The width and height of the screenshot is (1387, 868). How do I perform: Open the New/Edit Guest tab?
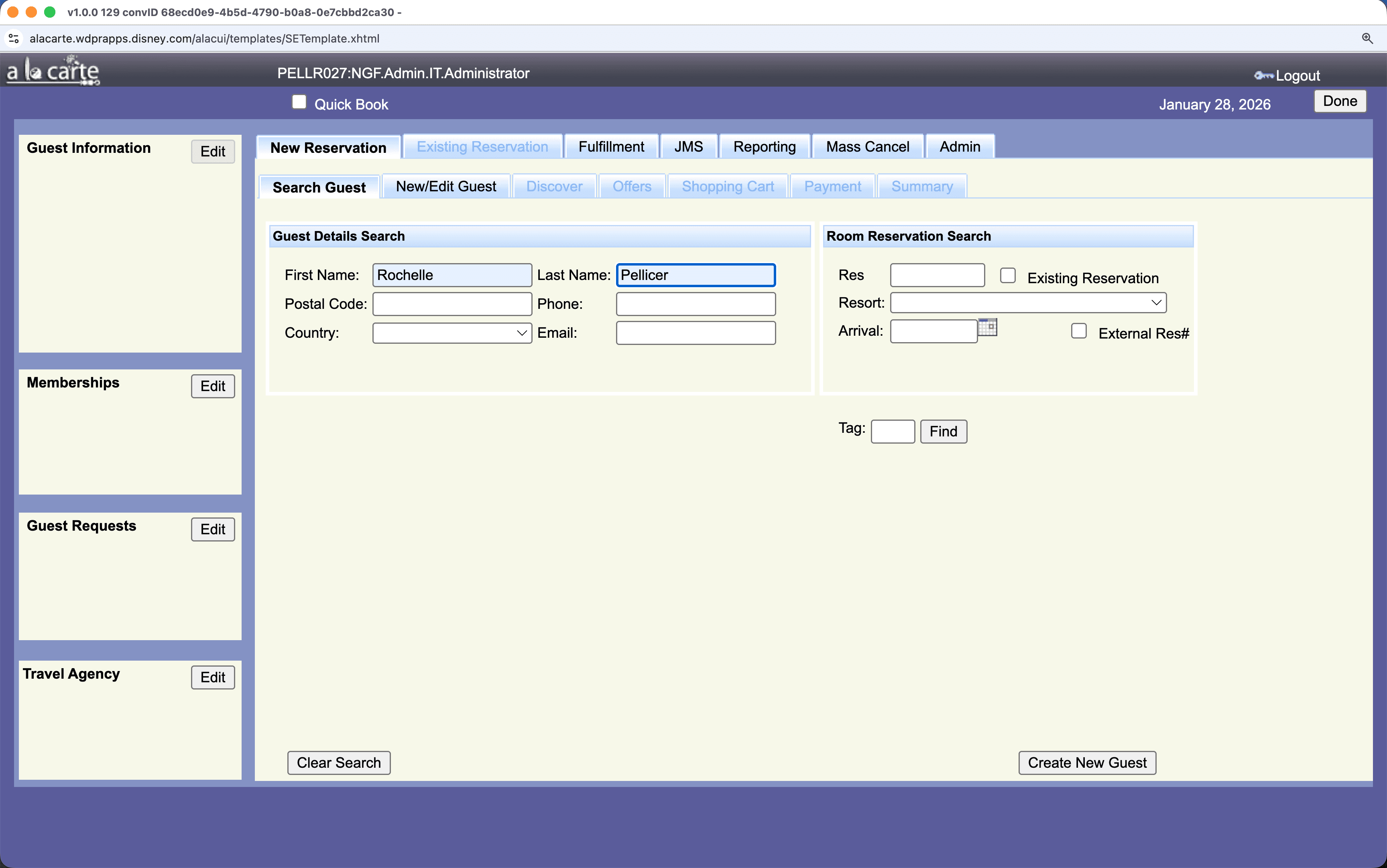pos(445,187)
